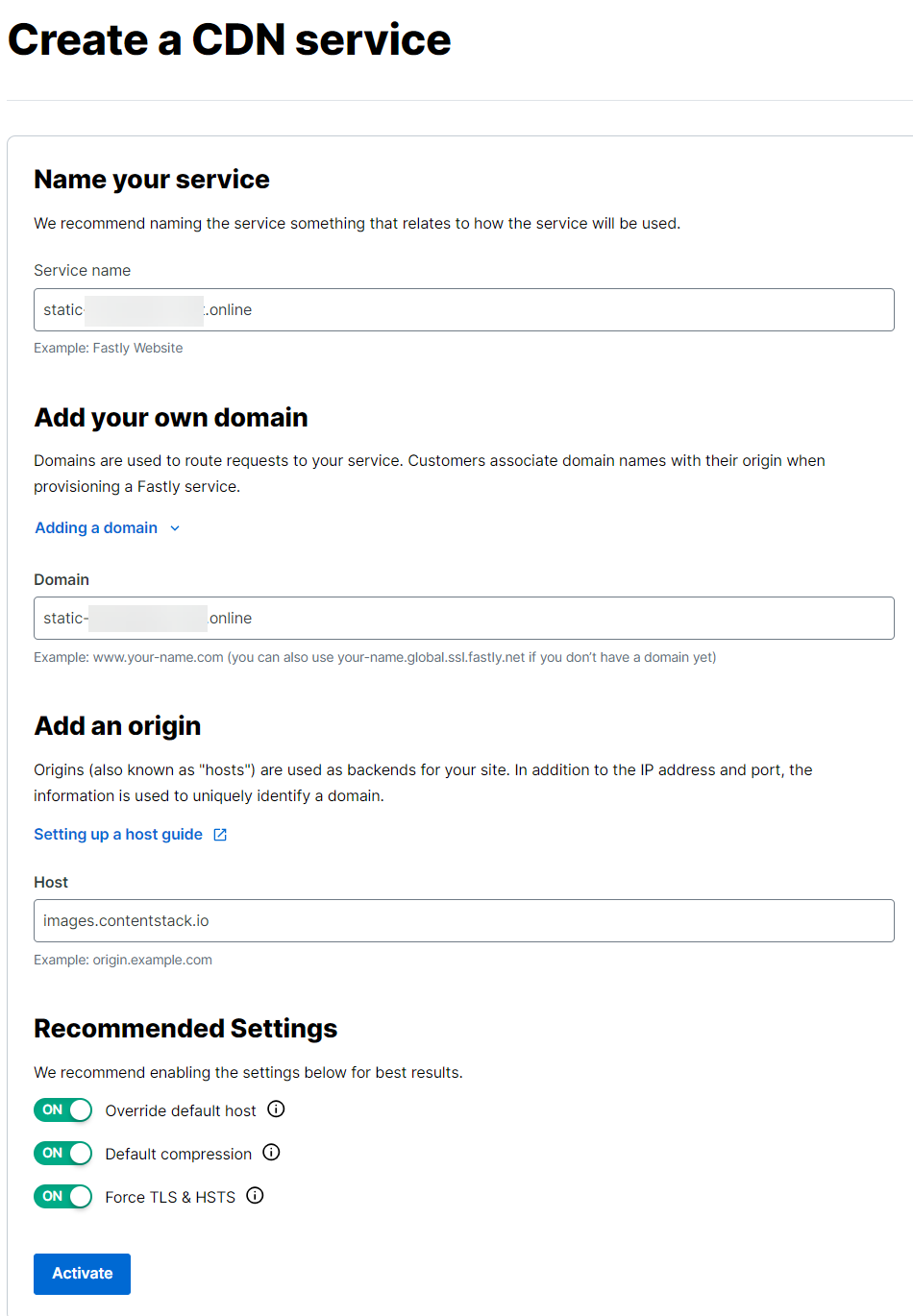Disable the Override default host switch
This screenshot has width=913, height=1316.
63,1110
